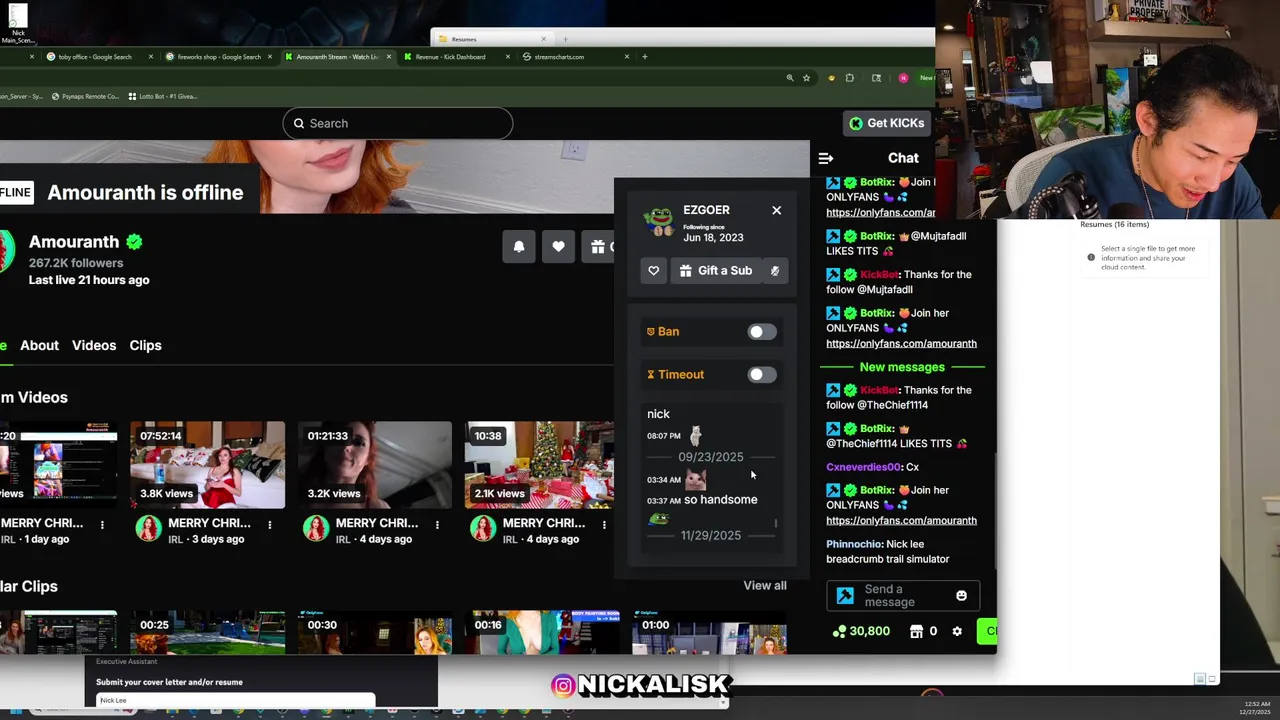Open the onlyfans.com/amouranth link in last BotRix message
The image size is (1280, 720).
901,521
